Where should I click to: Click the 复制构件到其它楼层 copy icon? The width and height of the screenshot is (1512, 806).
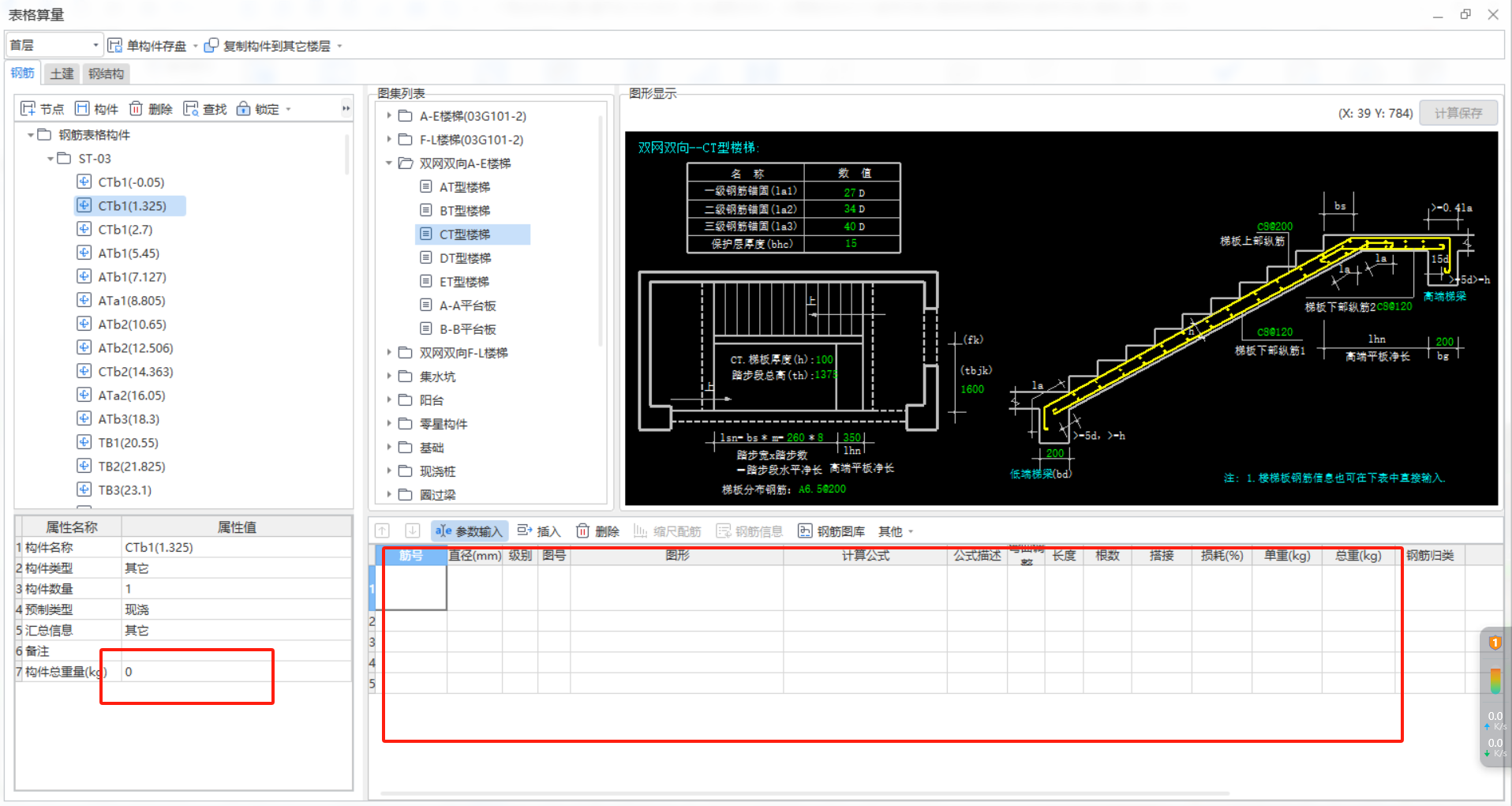pyautogui.click(x=211, y=46)
